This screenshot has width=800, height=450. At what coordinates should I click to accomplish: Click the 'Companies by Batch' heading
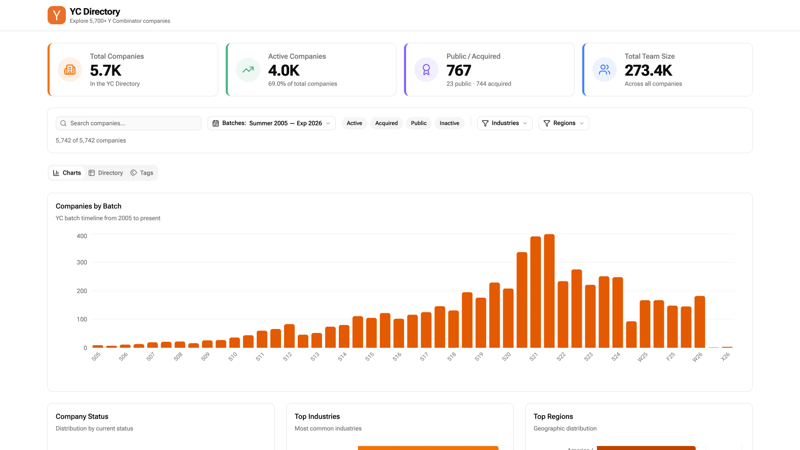pyautogui.click(x=88, y=206)
